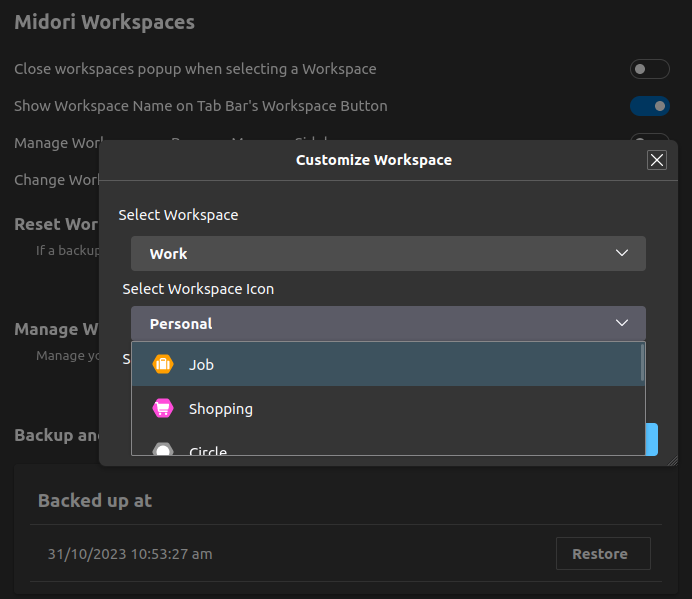Select Circle option in icon list
Image resolution: width=692 pixels, height=599 pixels.
click(387, 444)
